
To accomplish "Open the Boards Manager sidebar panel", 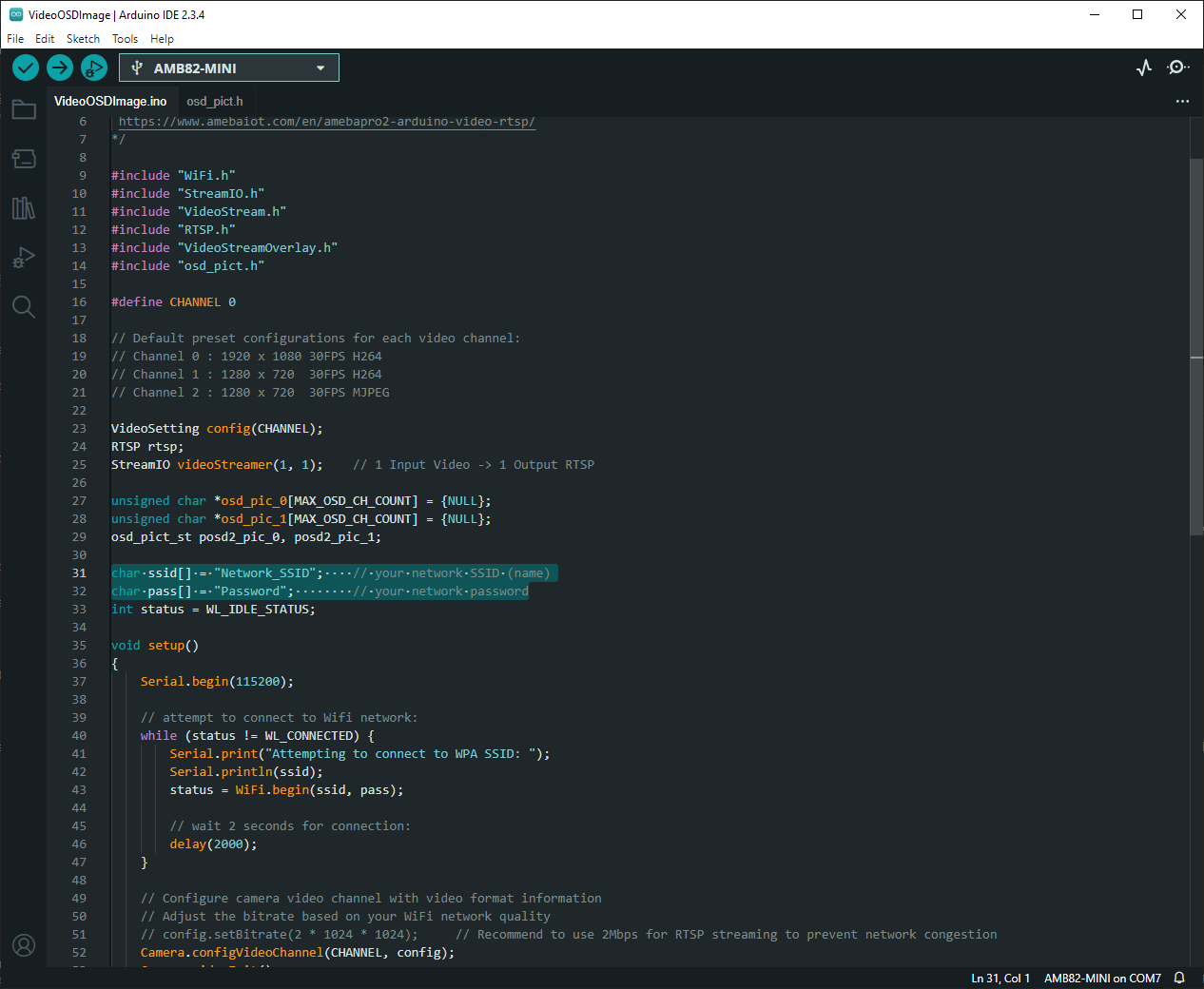I will 24,159.
